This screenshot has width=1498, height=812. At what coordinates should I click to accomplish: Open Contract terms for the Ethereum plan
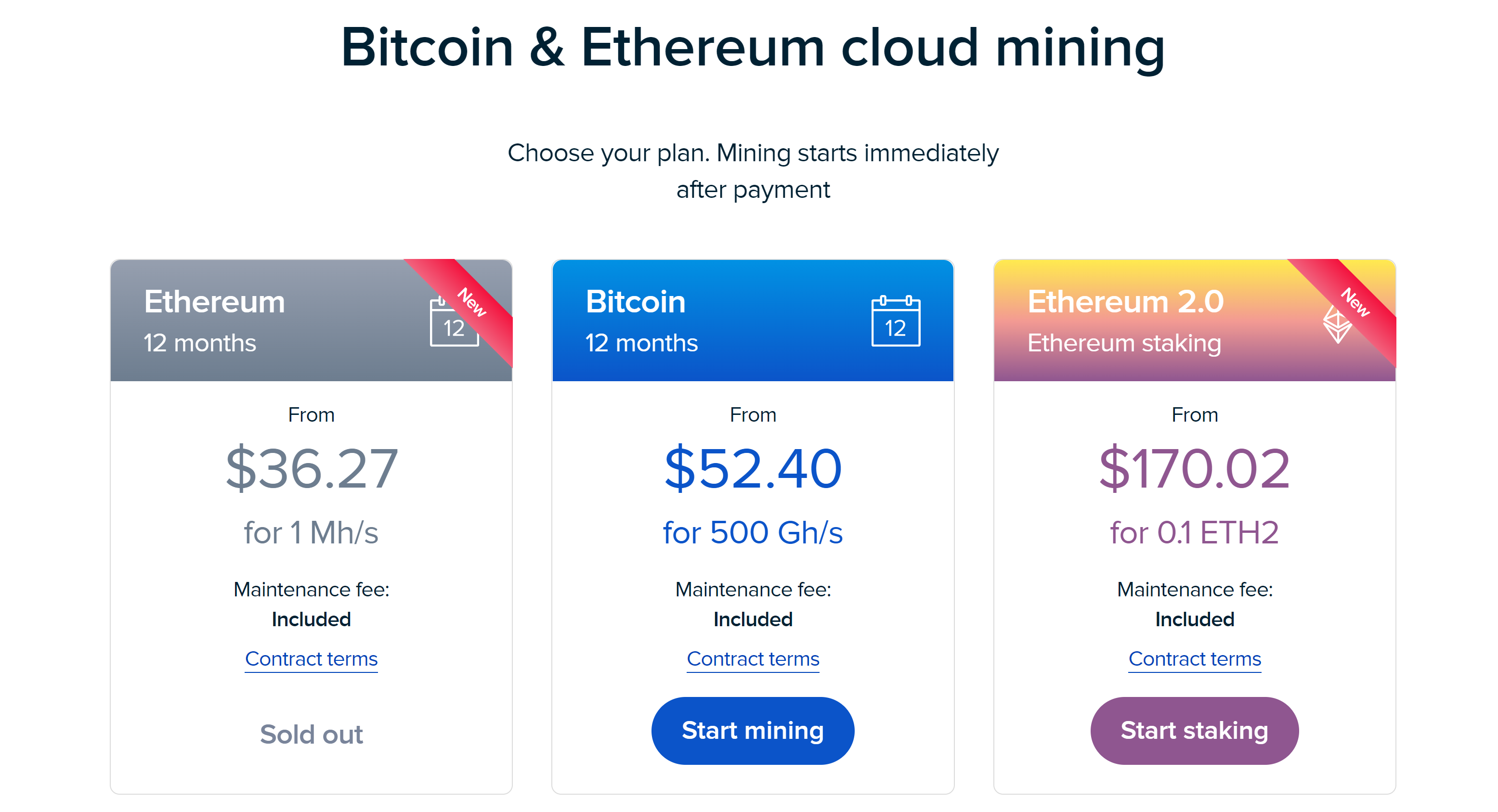click(311, 659)
